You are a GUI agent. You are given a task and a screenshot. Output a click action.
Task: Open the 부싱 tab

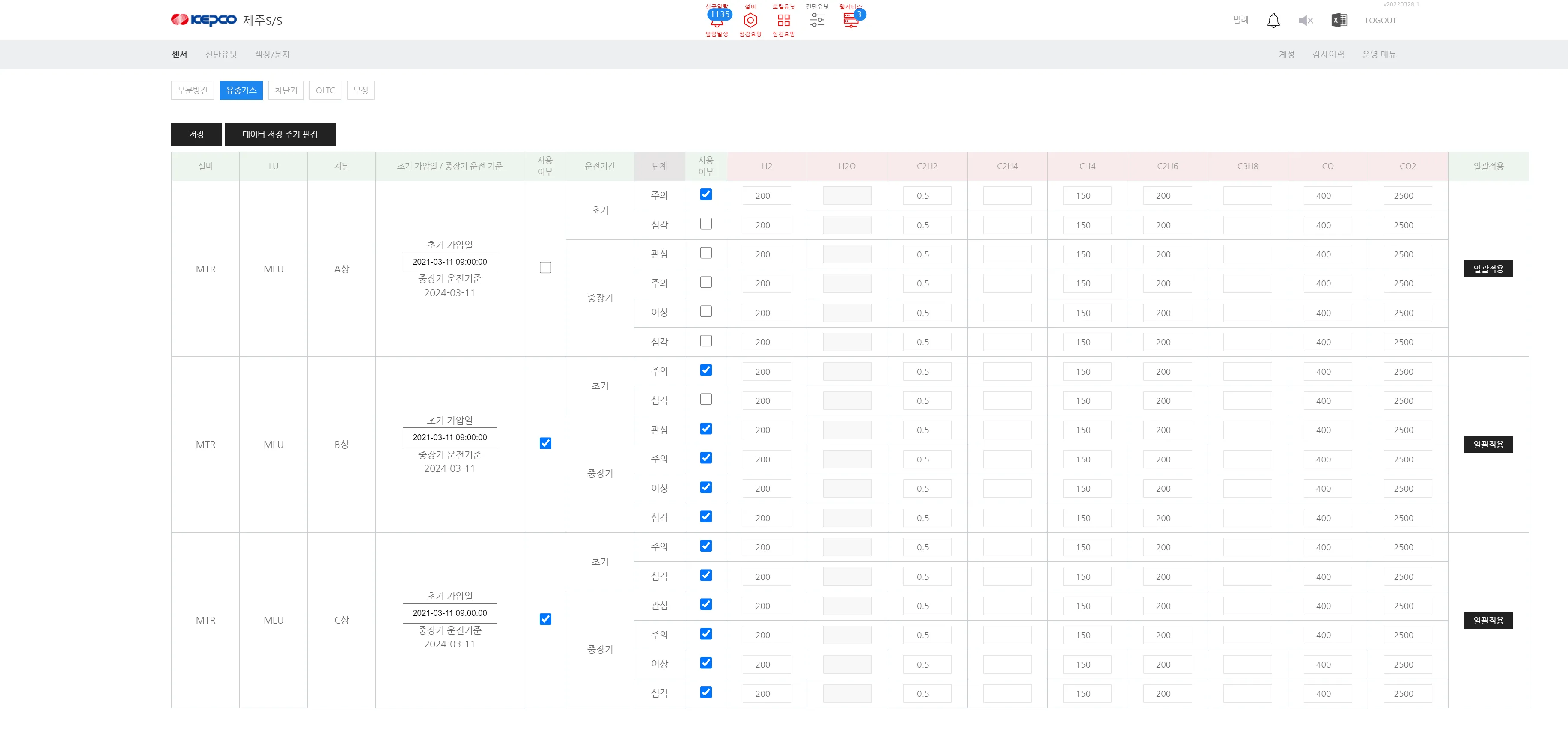tap(360, 90)
